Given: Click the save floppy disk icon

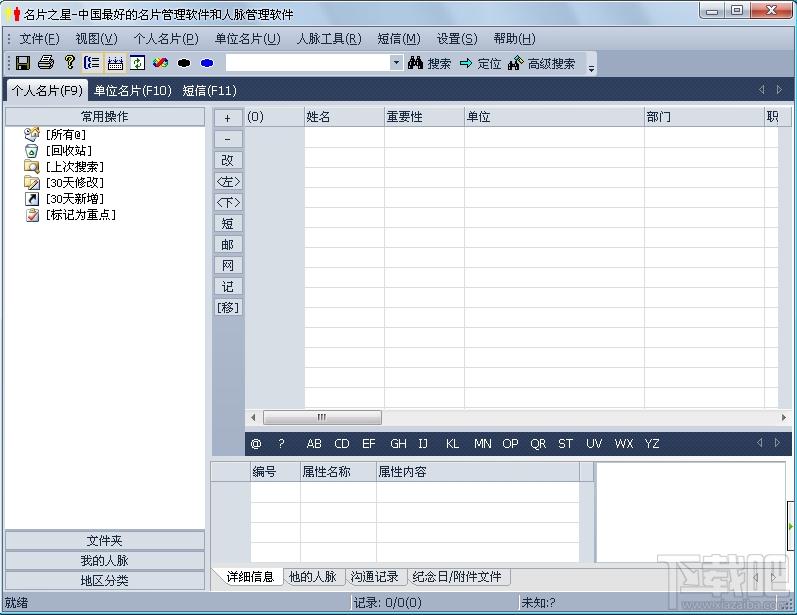Looking at the screenshot, I should tap(22, 63).
